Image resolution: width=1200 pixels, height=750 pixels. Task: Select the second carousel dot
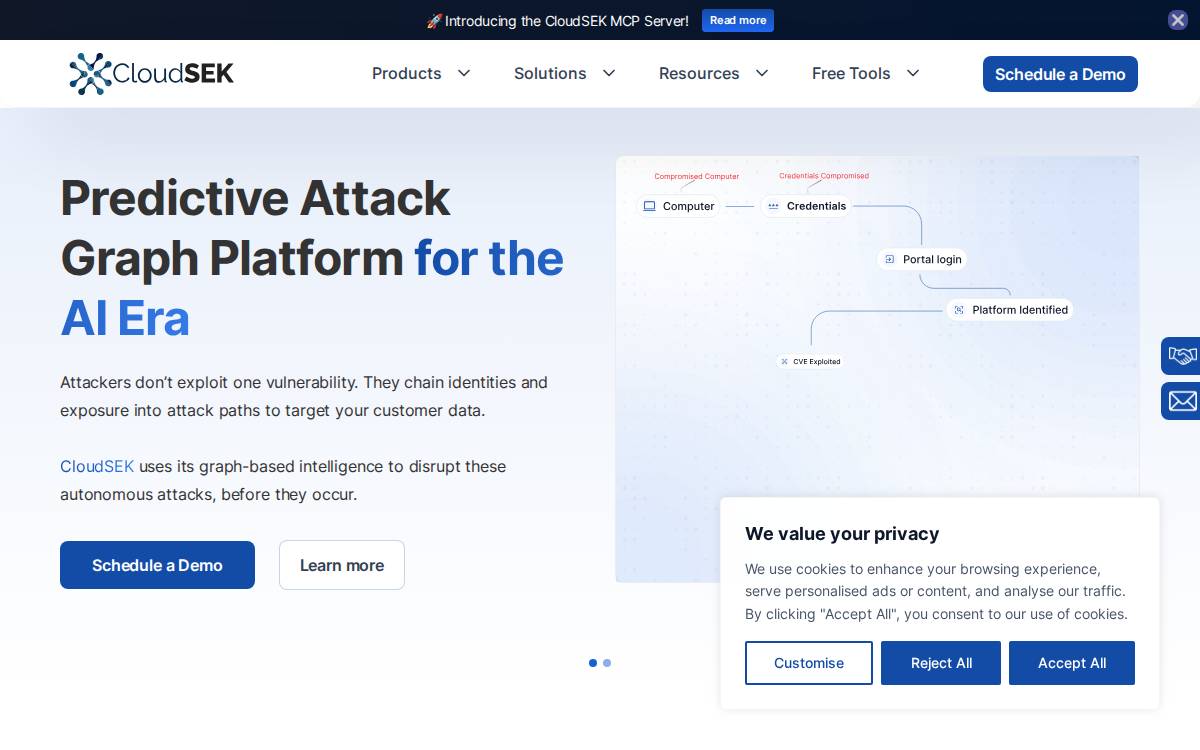click(x=607, y=663)
